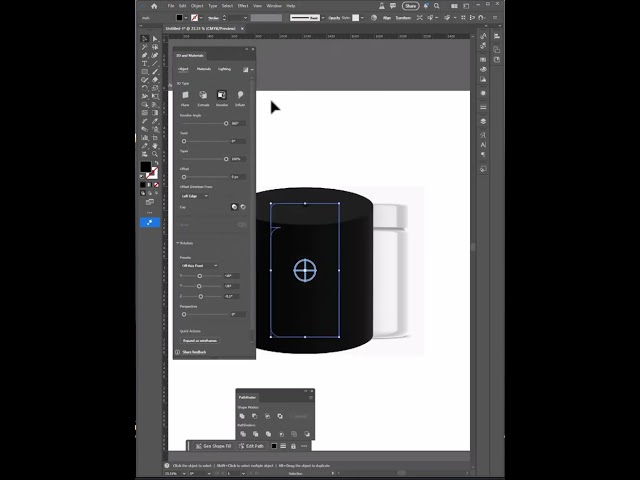Select the Line Segment tool
Screen dimensions: 640x480
pos(155,63)
